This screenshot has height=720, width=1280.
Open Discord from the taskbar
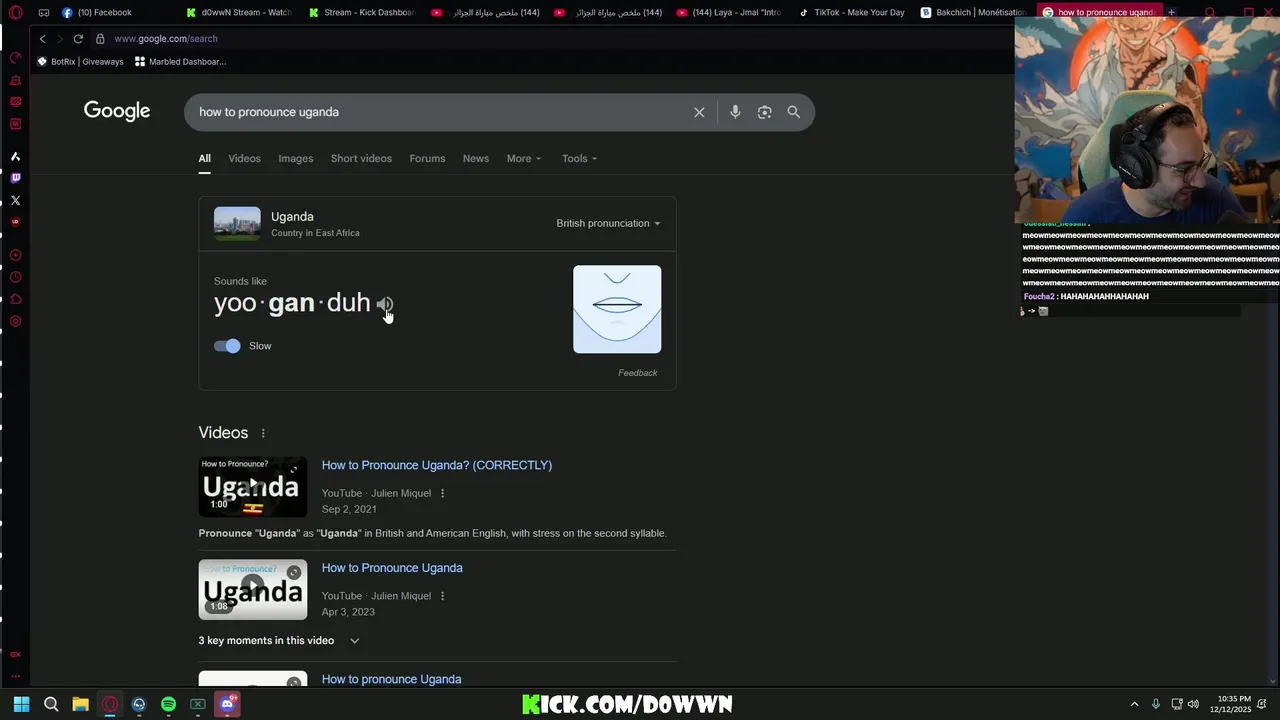[x=227, y=704]
